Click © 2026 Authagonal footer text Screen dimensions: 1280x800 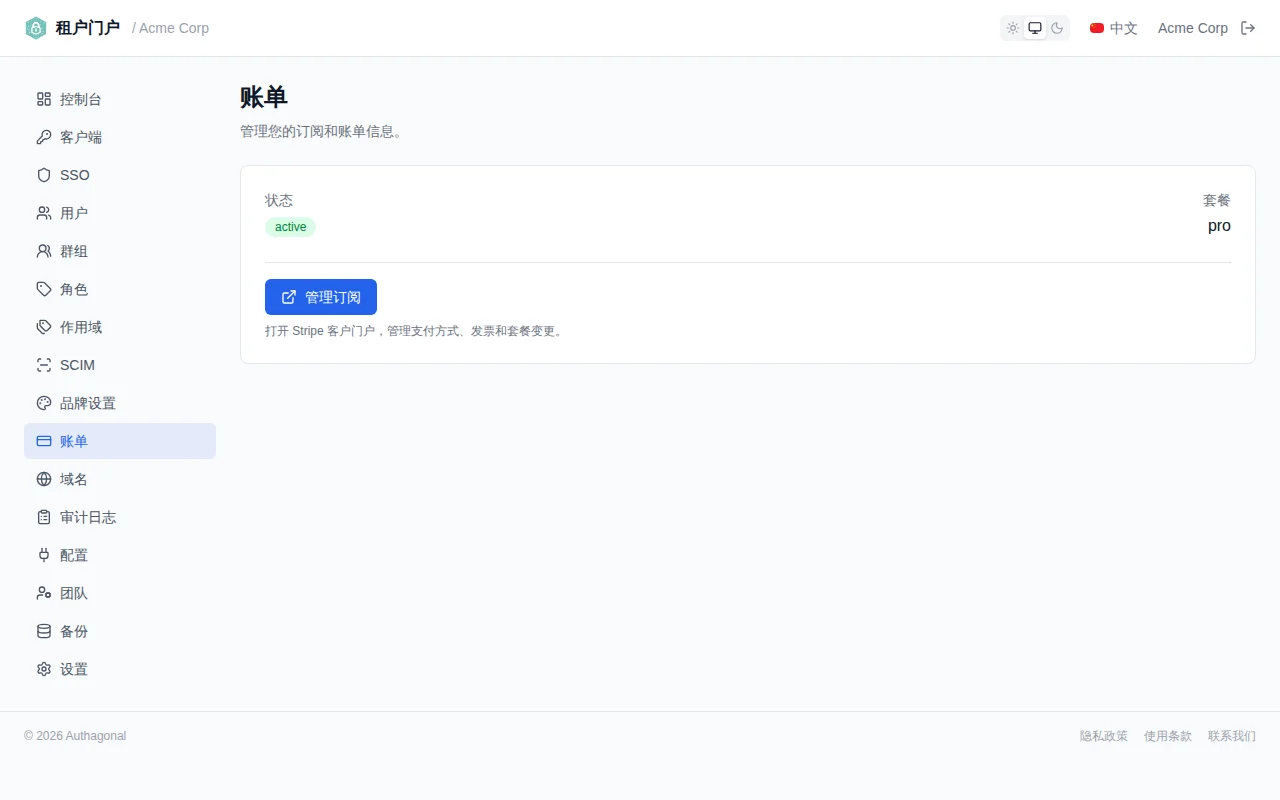point(75,736)
